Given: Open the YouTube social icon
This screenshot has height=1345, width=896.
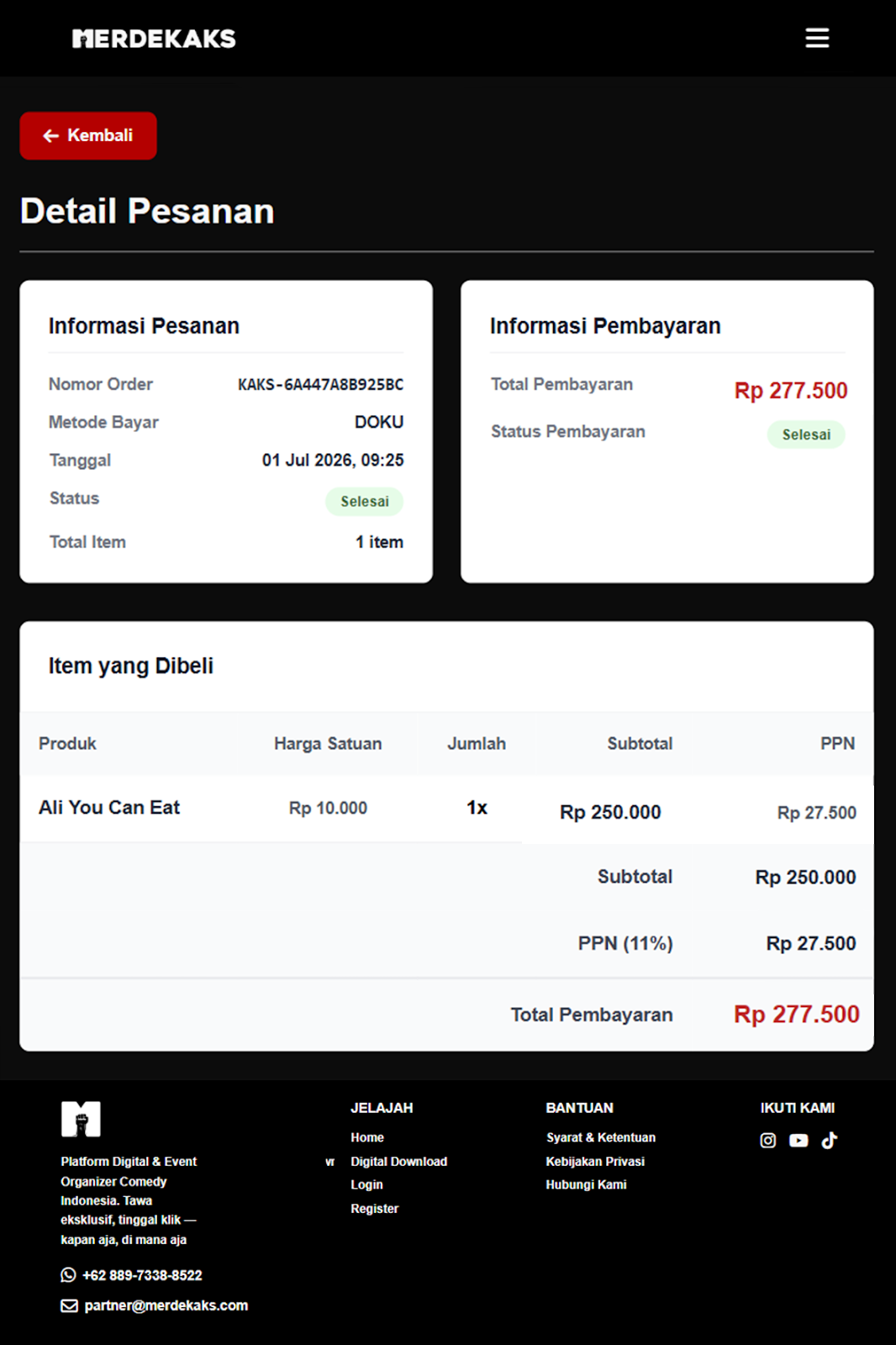Looking at the screenshot, I should tap(798, 1141).
